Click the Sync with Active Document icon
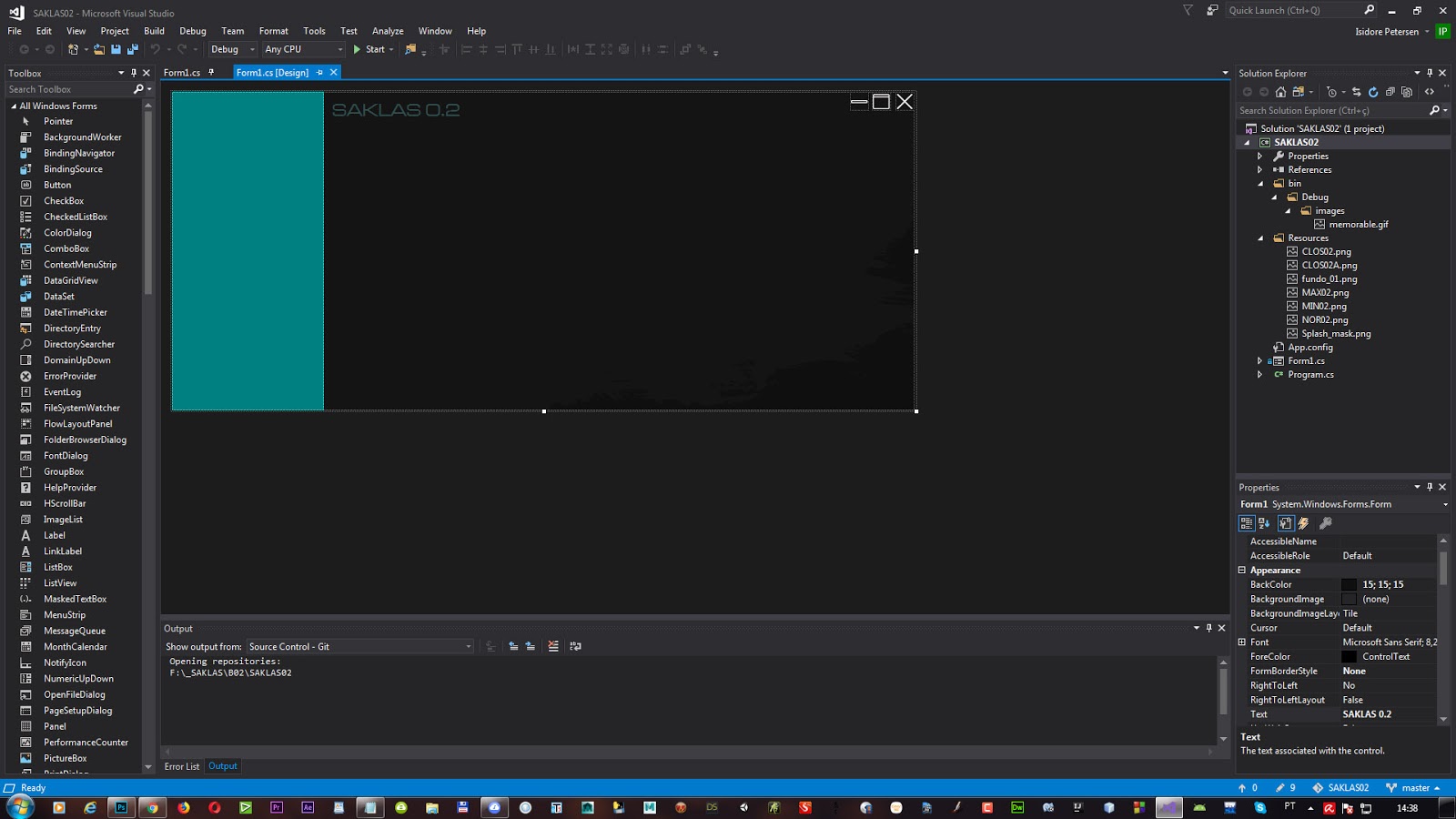1456x819 pixels. (1356, 92)
